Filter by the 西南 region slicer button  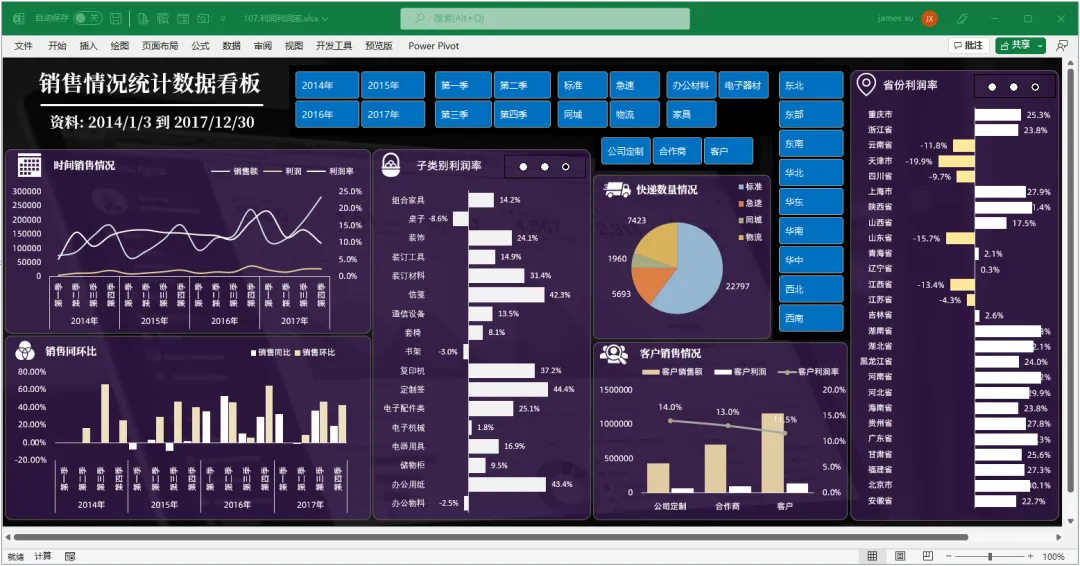(x=811, y=318)
